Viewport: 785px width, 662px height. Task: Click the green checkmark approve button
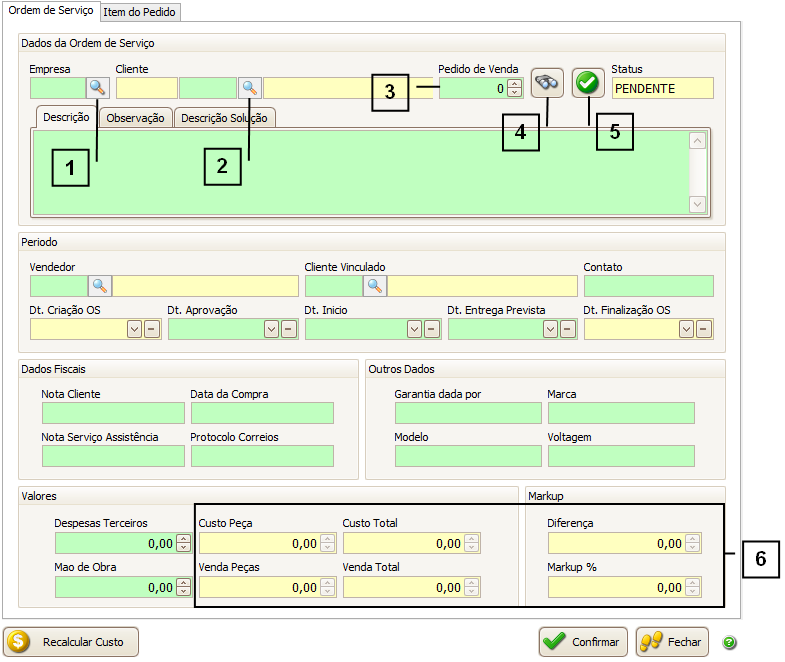pos(588,83)
